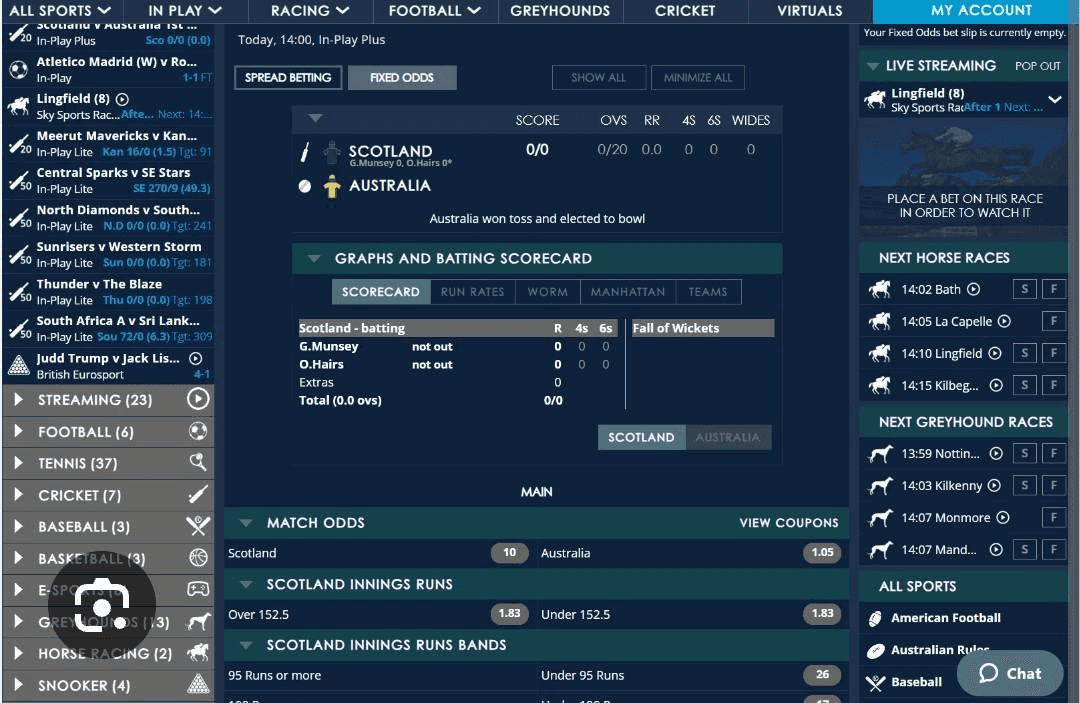The image size is (1080, 703).
Task: Open the ALL SPORTS dropdown menu
Action: tap(55, 10)
